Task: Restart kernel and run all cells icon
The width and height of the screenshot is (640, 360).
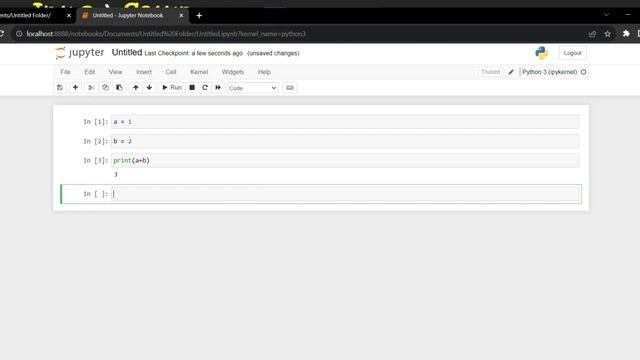Action: [218, 87]
